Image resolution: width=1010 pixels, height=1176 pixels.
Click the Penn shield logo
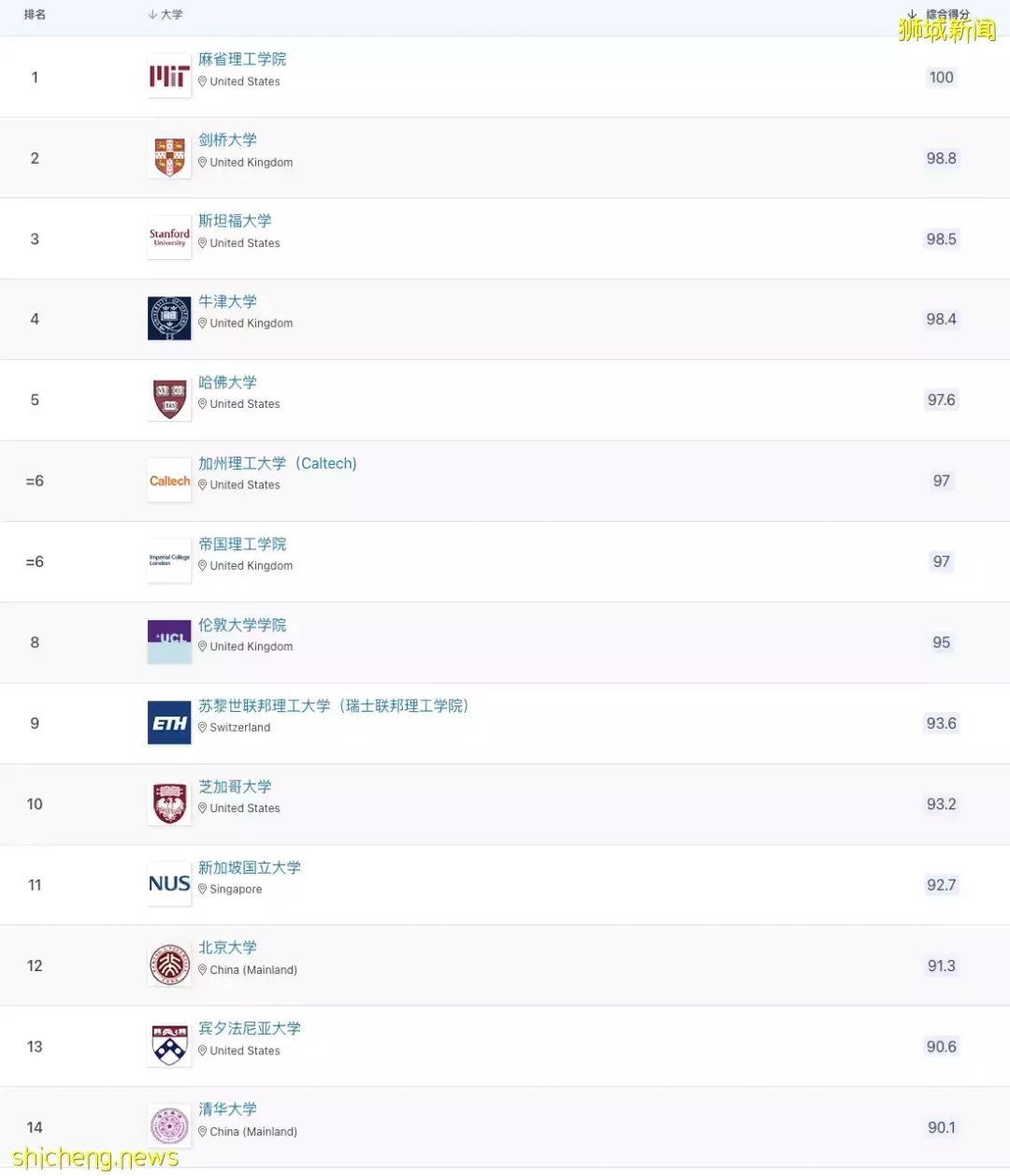coord(169,1046)
